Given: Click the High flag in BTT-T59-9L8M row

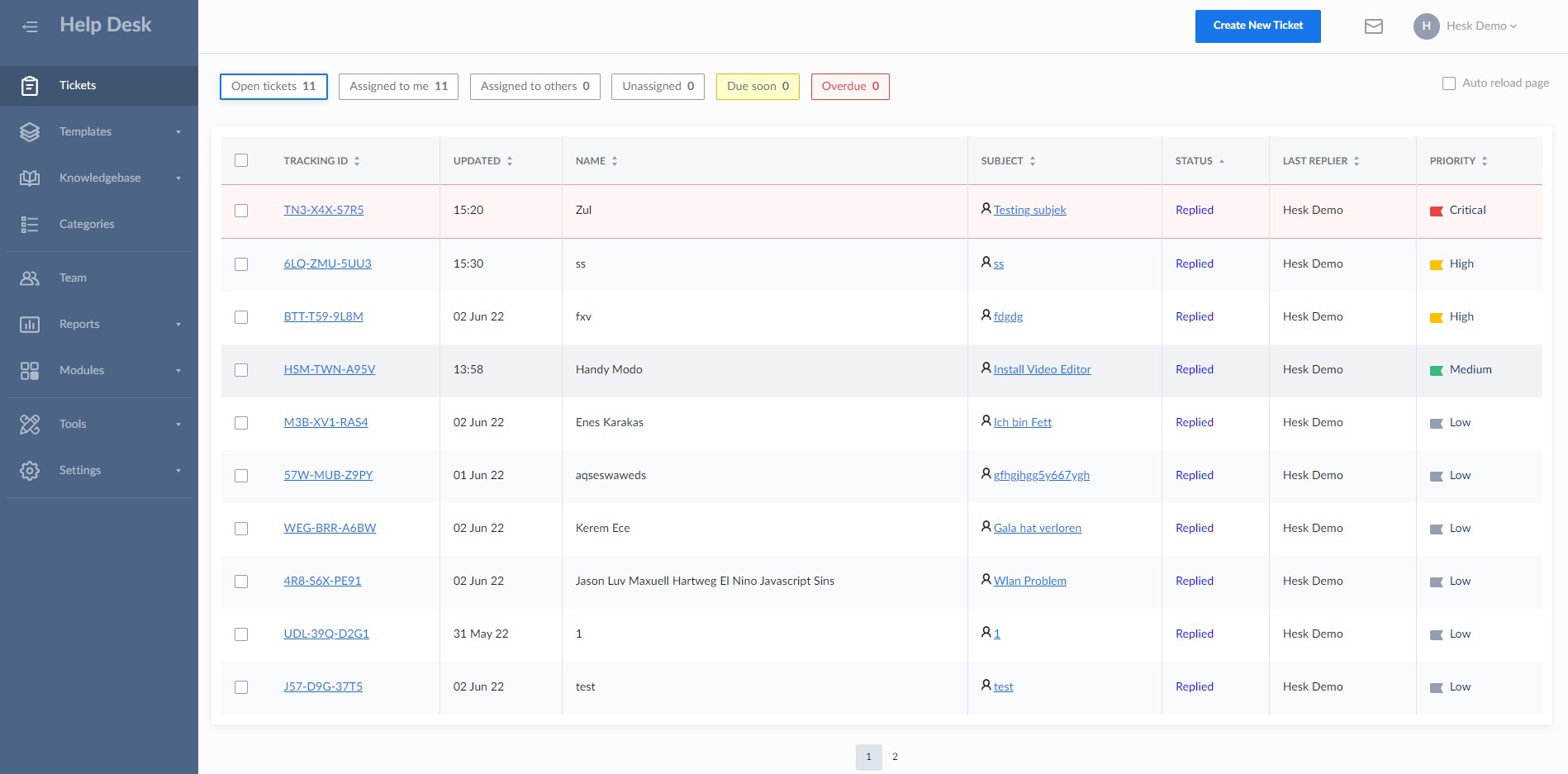Looking at the screenshot, I should (1437, 318).
